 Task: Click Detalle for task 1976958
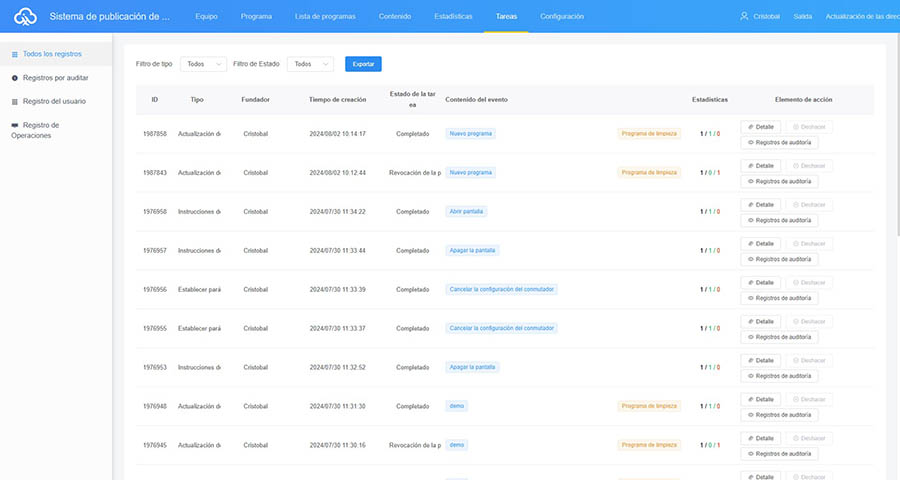coord(761,205)
